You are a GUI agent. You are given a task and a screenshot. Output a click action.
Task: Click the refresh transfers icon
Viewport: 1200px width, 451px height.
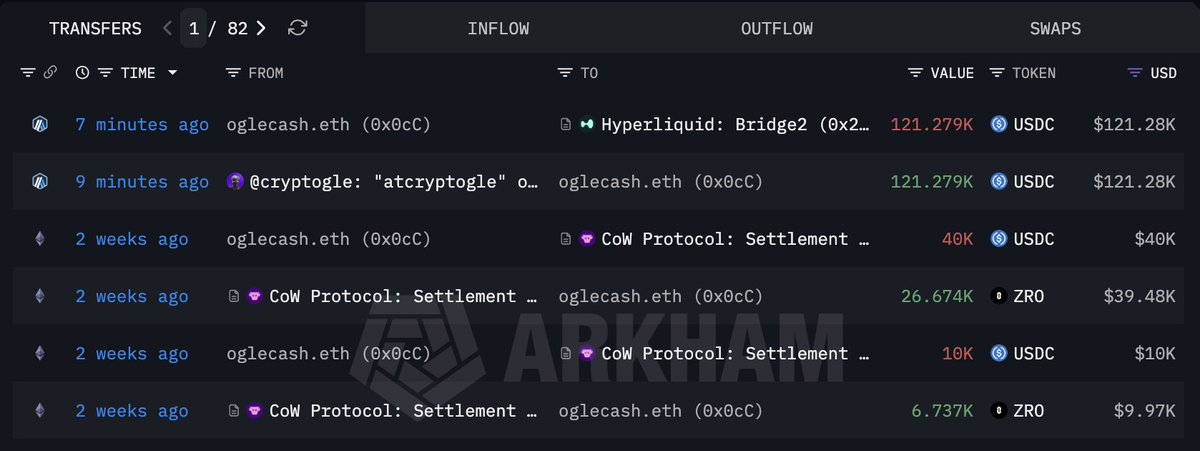coord(297,28)
